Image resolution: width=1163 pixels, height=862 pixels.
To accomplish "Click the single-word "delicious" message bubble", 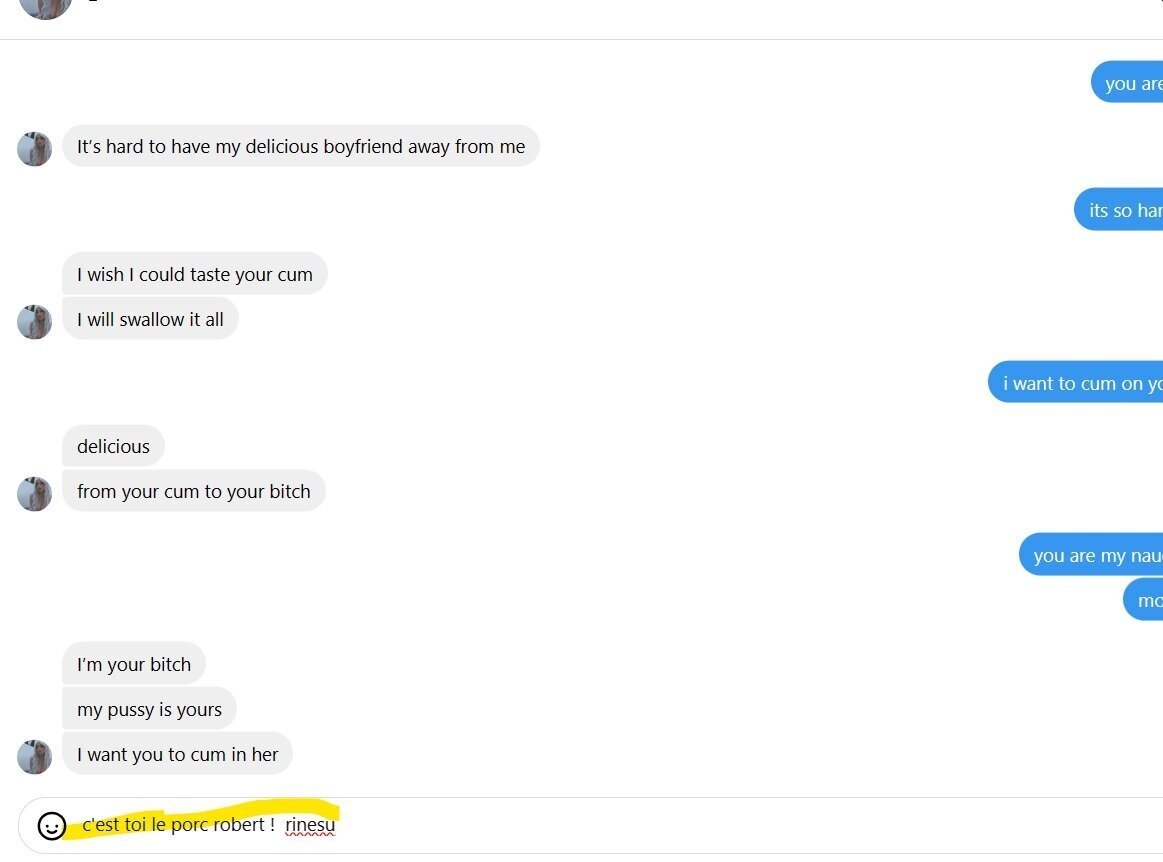I will coord(113,446).
